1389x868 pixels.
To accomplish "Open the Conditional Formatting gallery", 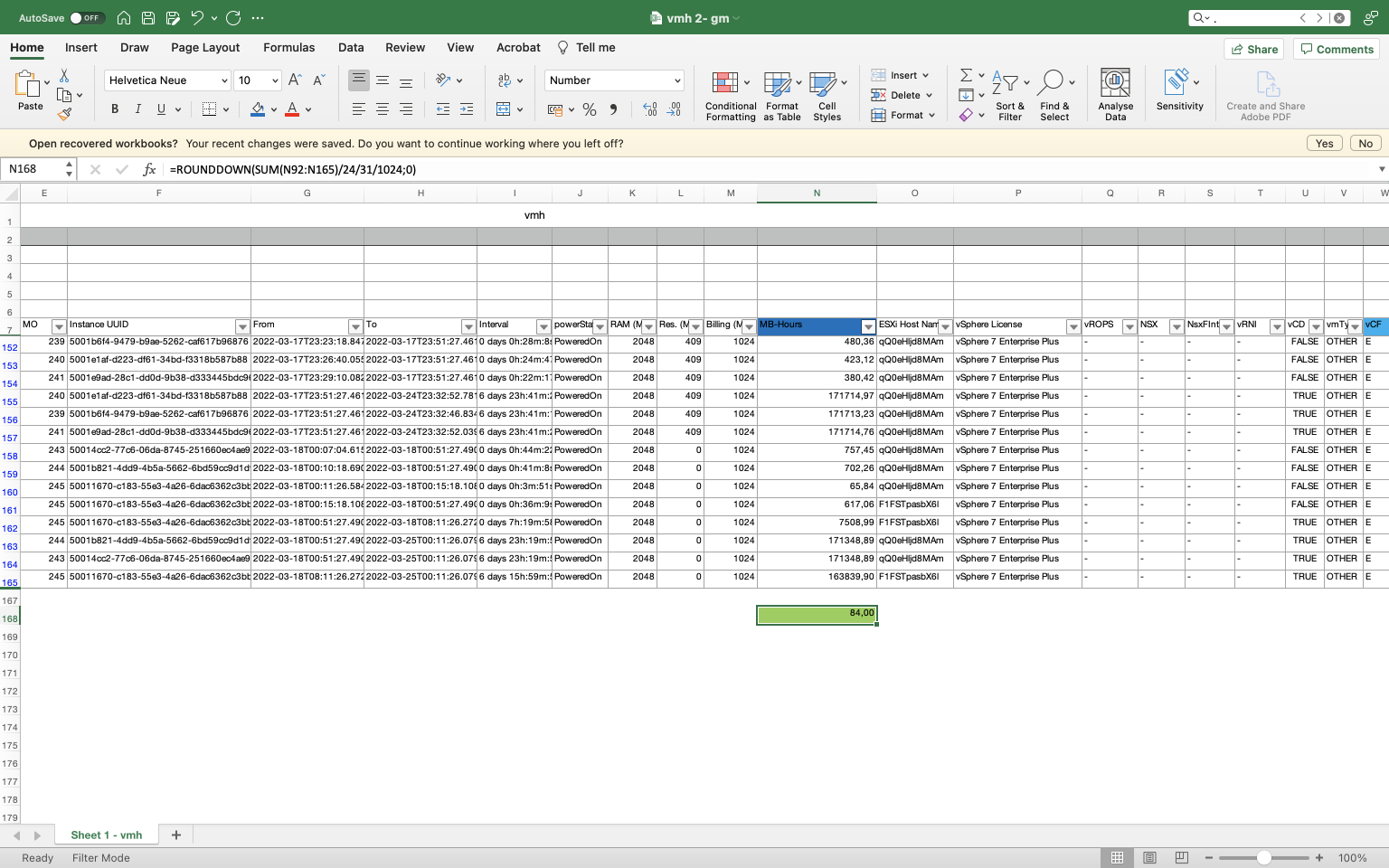I will [x=729, y=94].
